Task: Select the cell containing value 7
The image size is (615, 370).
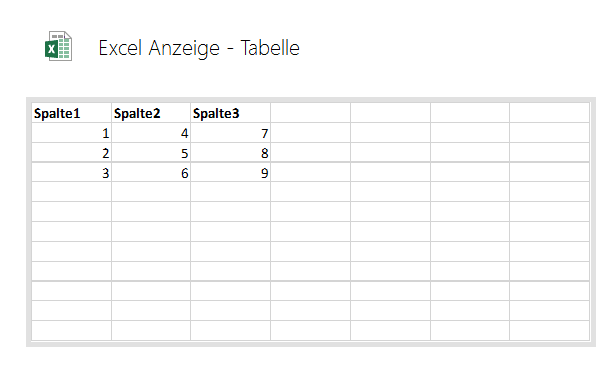Action: click(x=231, y=133)
